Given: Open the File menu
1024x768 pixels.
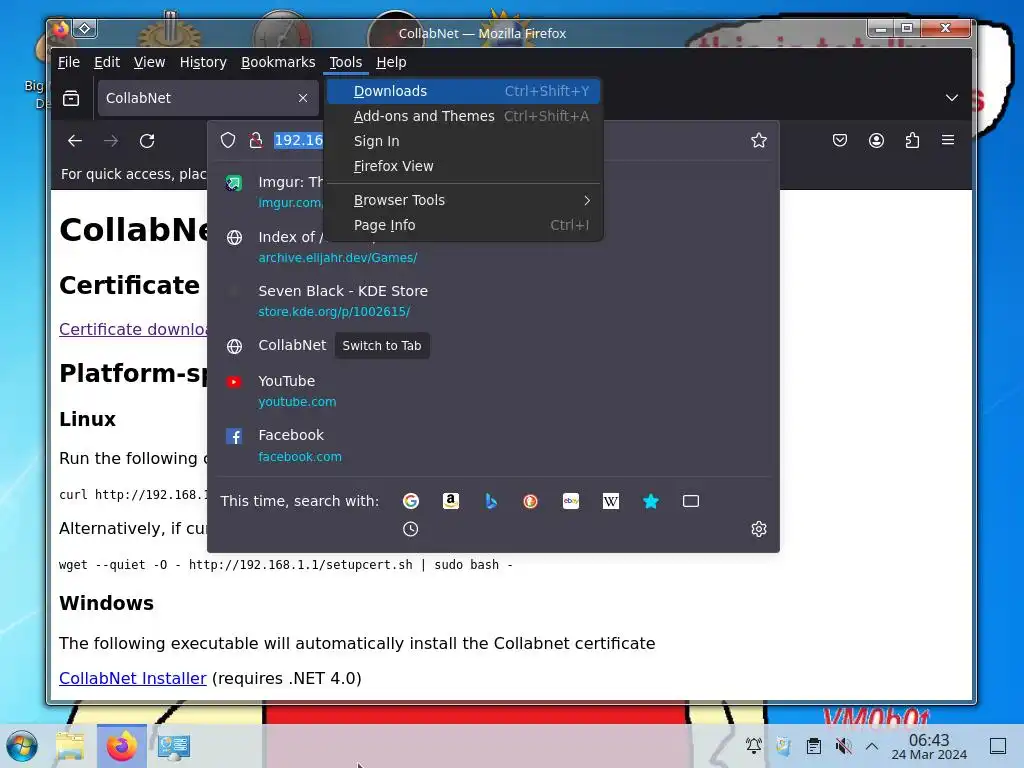Looking at the screenshot, I should (x=69, y=62).
